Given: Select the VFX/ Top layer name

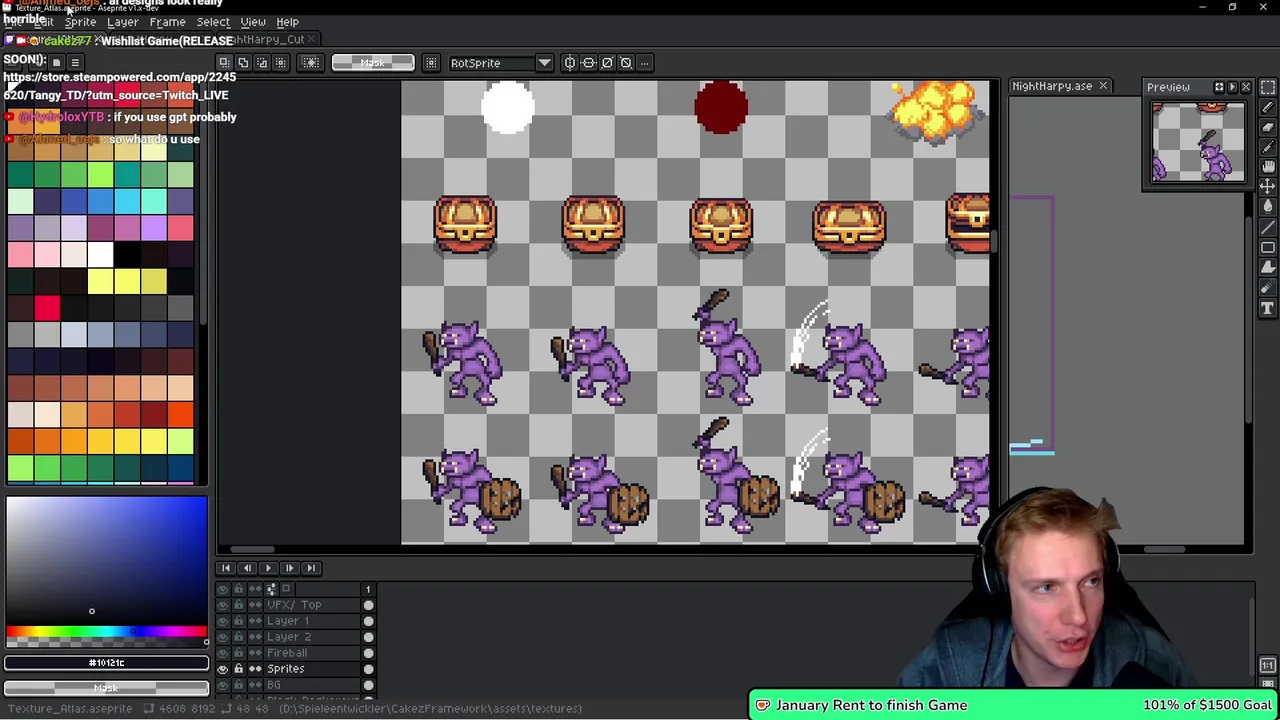Looking at the screenshot, I should (294, 605).
